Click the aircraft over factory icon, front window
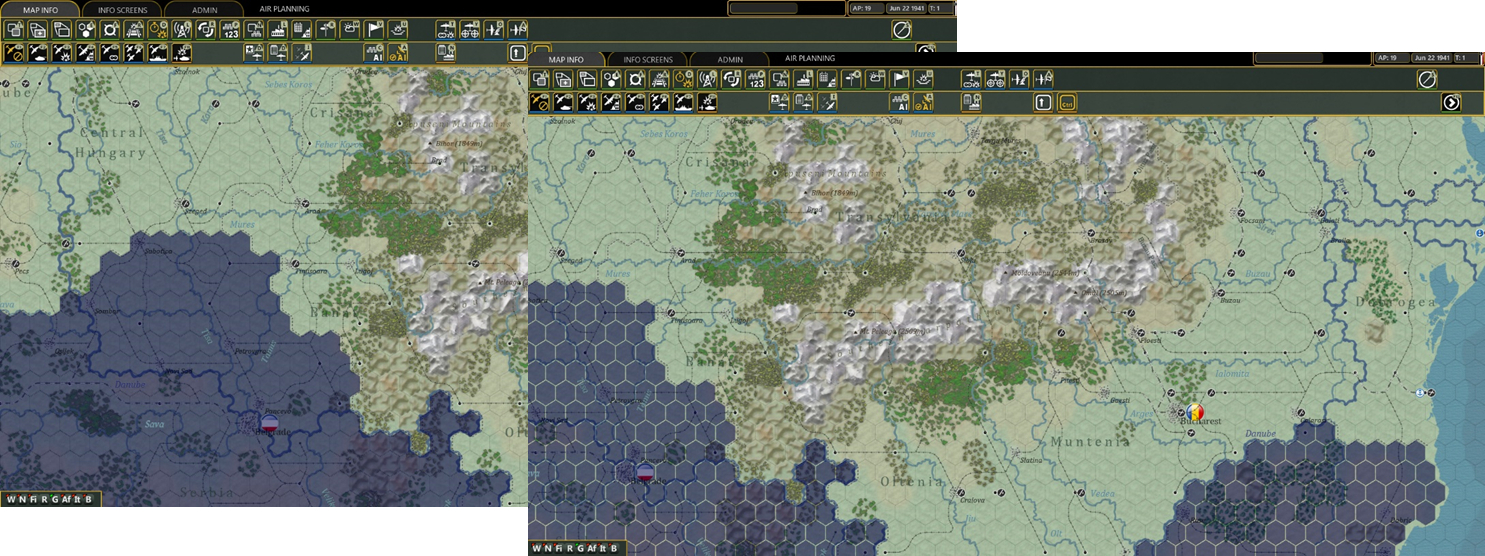Viewport: 1485px width, 556px height. [611, 102]
